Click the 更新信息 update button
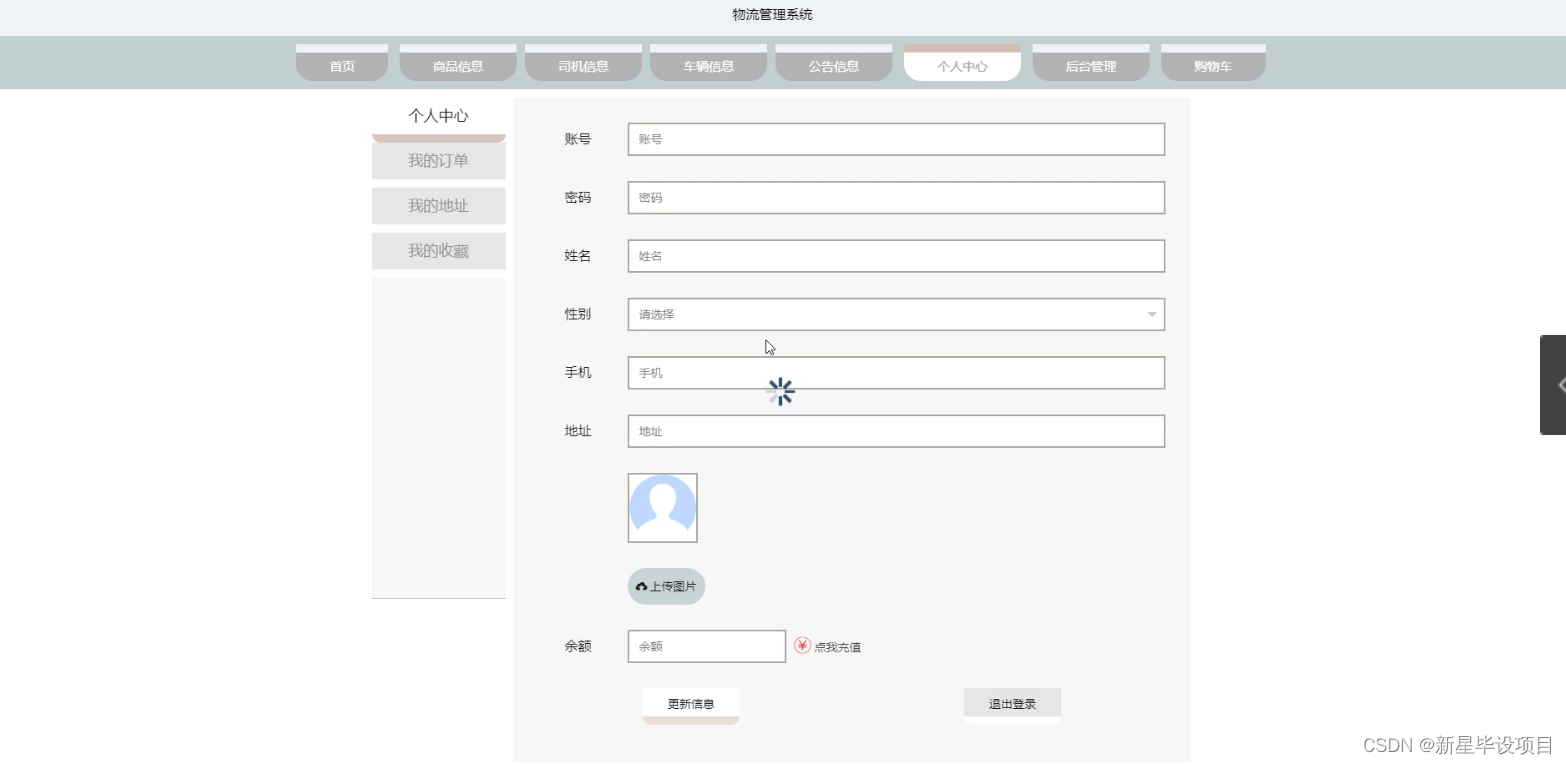 coord(690,703)
